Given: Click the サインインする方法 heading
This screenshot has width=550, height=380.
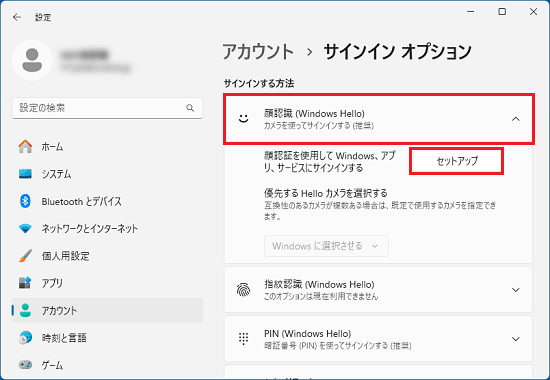Looking at the screenshot, I should [x=259, y=84].
